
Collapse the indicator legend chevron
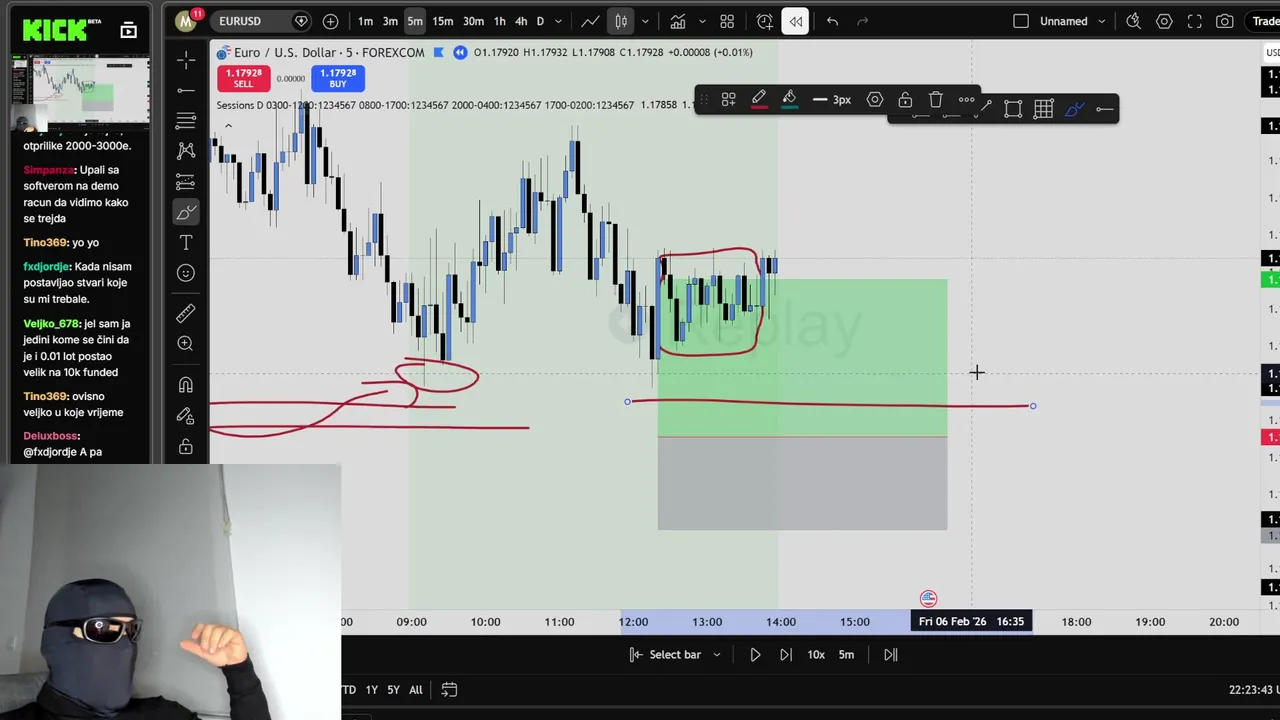point(228,126)
